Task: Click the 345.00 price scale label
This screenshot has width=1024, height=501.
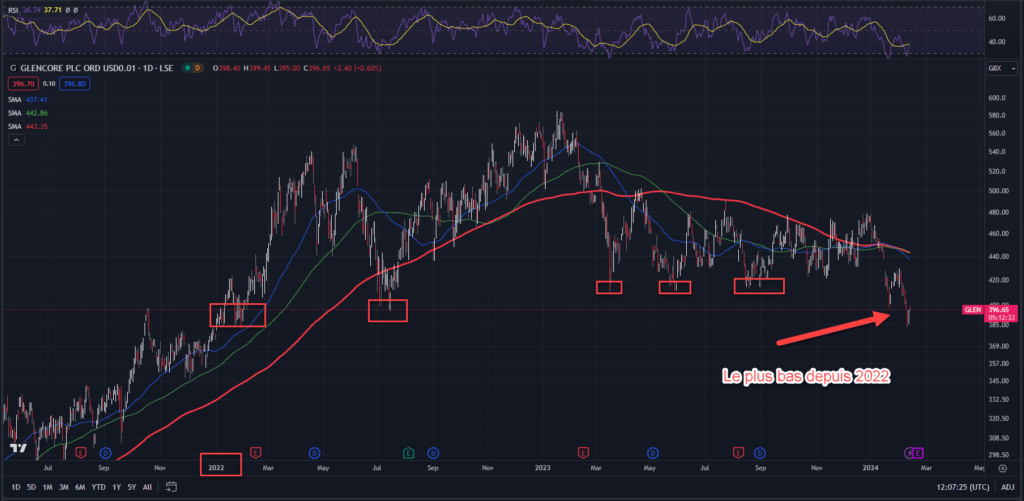Action: [997, 381]
